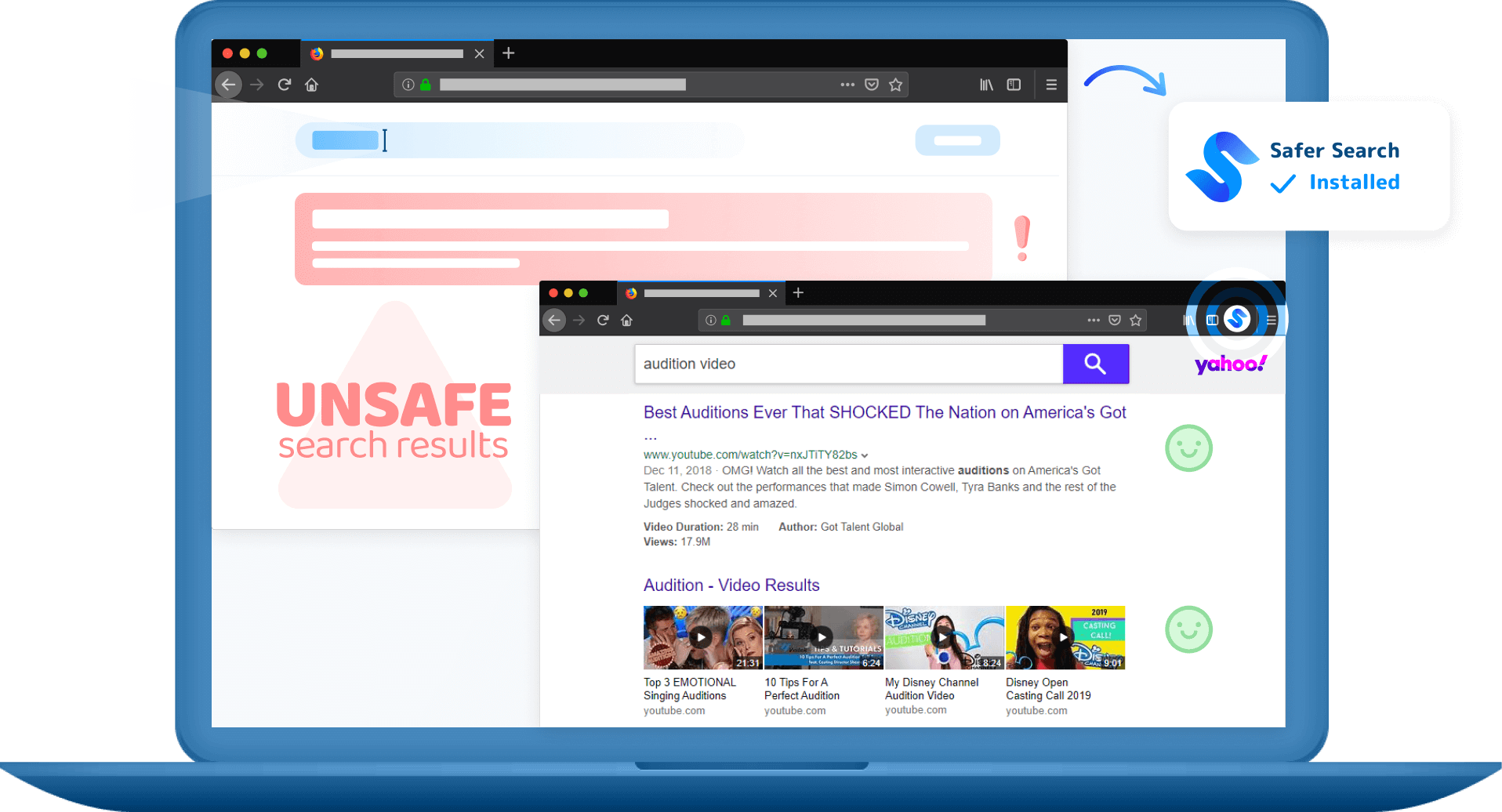Open home page in the rear browser window
Viewport: 1502px width, 812px height.
pos(311,85)
